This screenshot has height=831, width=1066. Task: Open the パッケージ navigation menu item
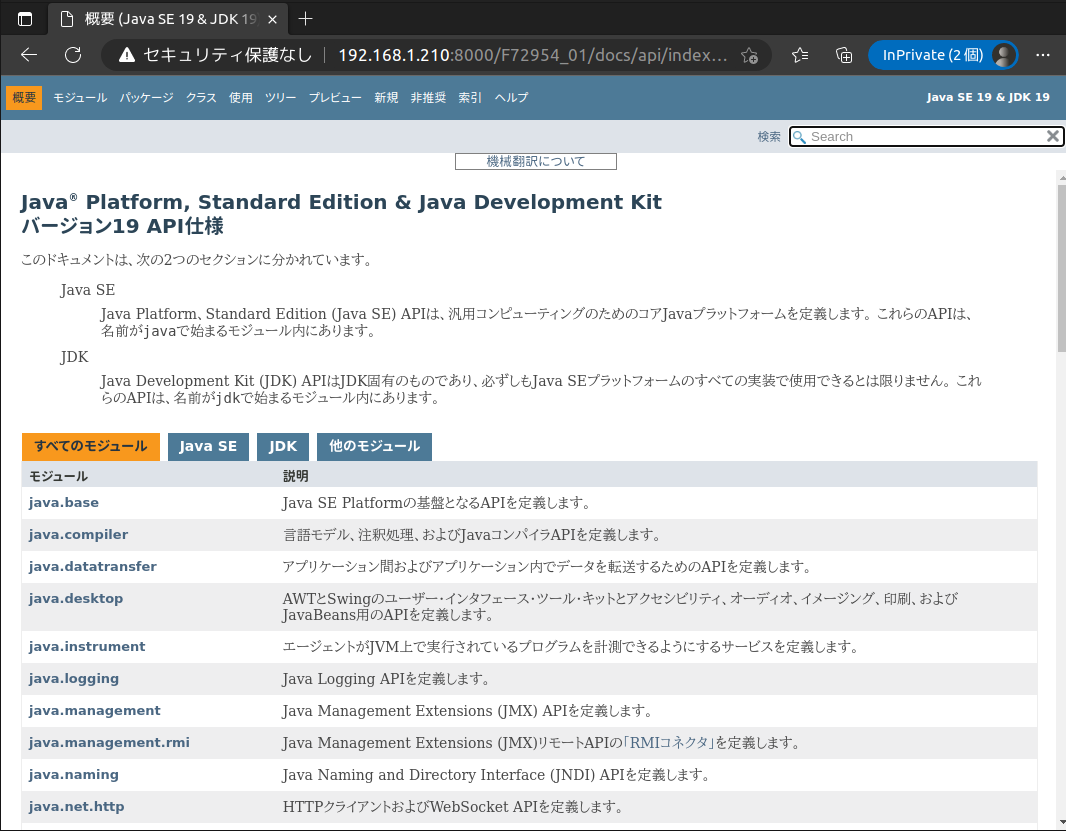(x=146, y=98)
